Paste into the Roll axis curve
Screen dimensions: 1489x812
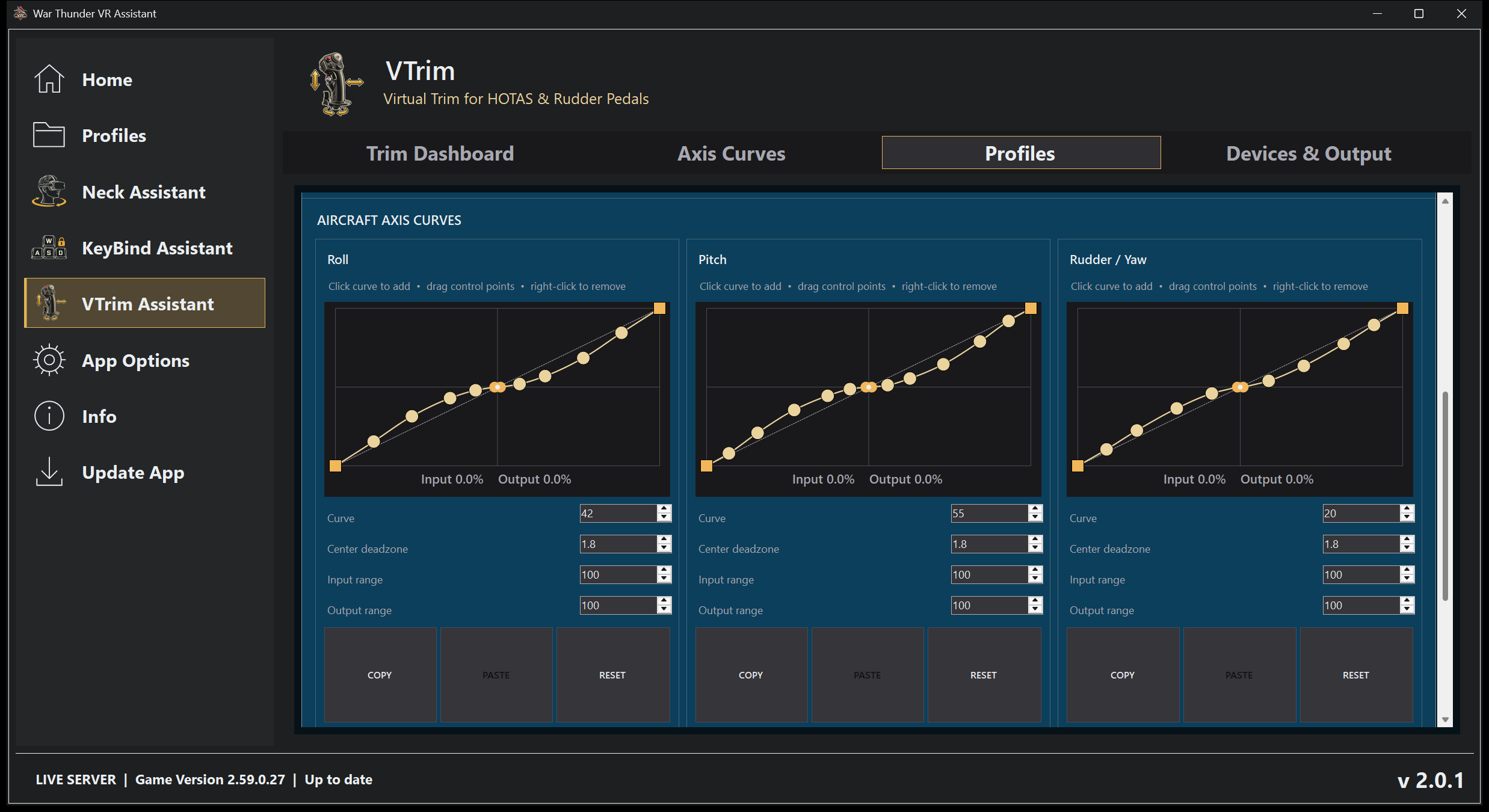[496, 675]
